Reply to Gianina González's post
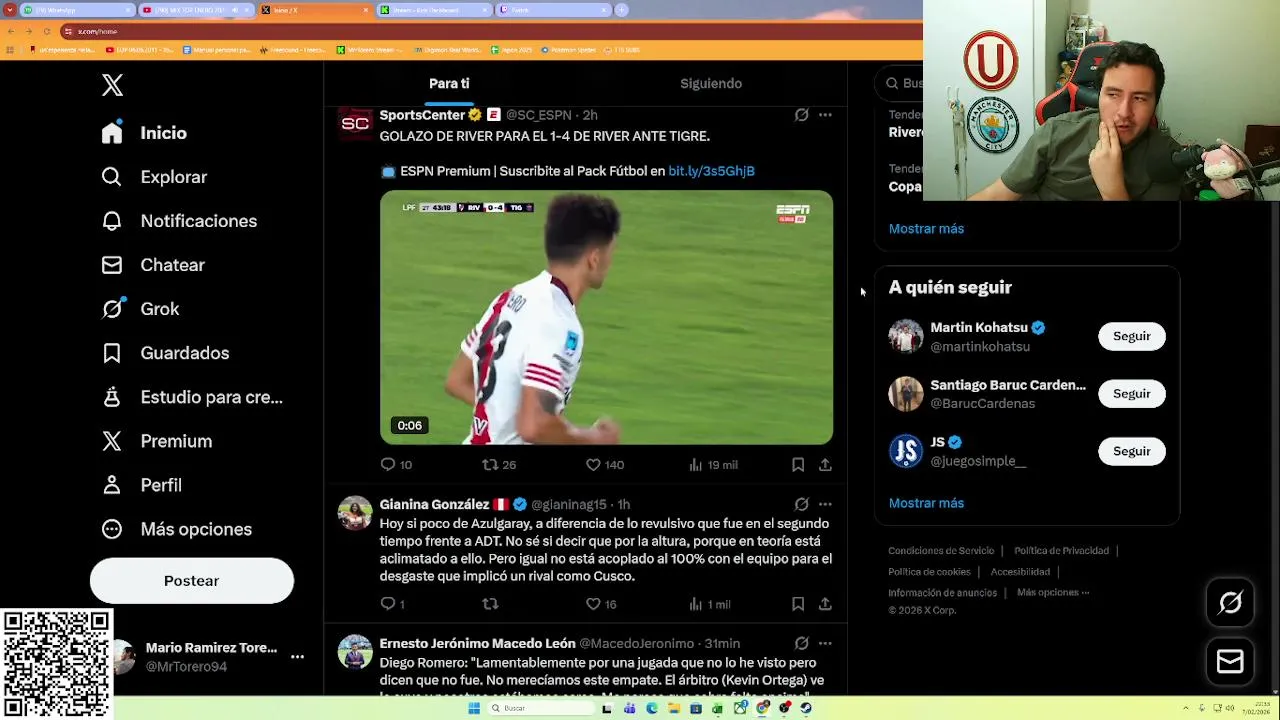Screen dimensions: 1280x720 click(x=393, y=604)
